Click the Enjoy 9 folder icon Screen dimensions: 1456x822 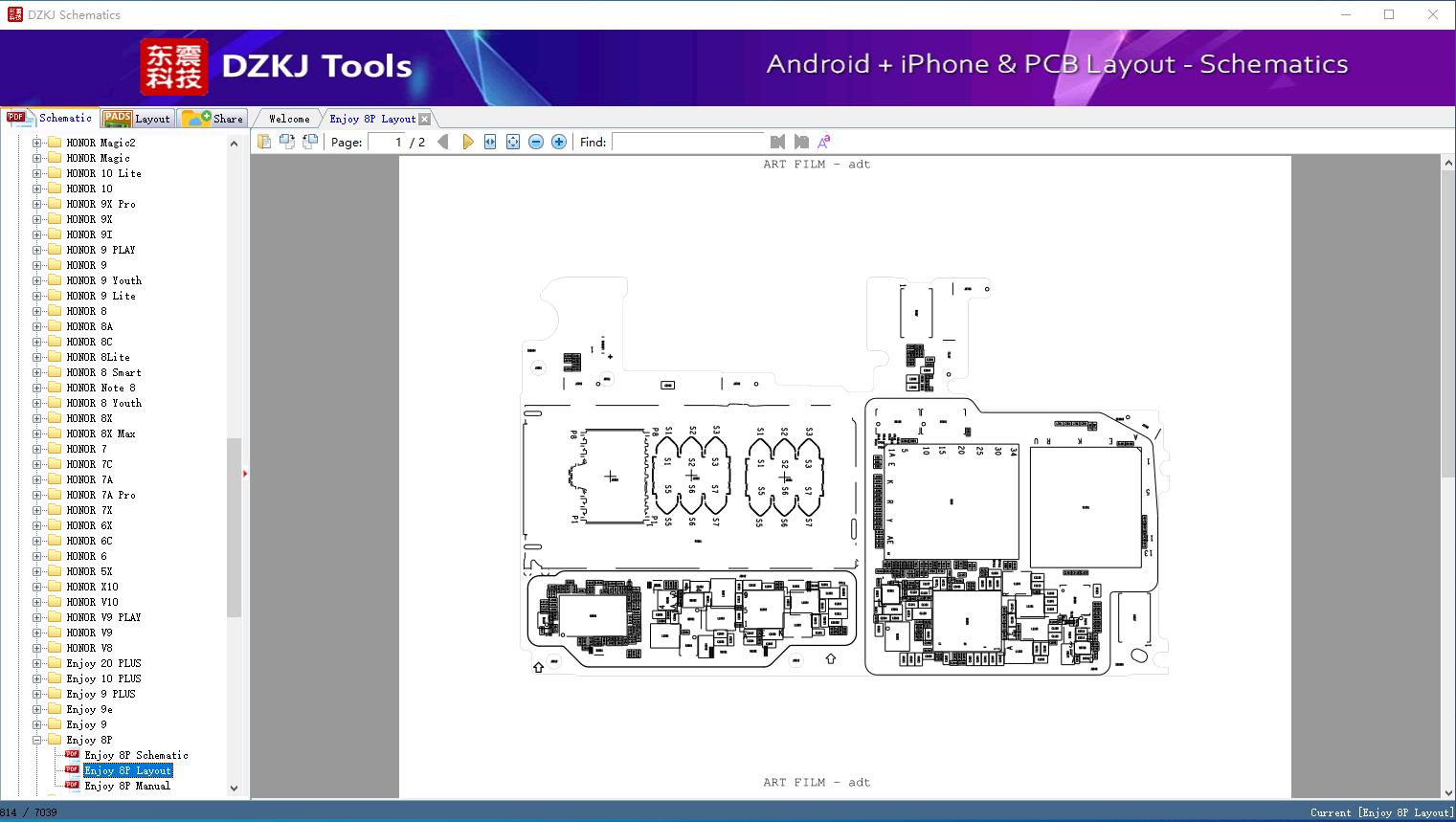(55, 724)
